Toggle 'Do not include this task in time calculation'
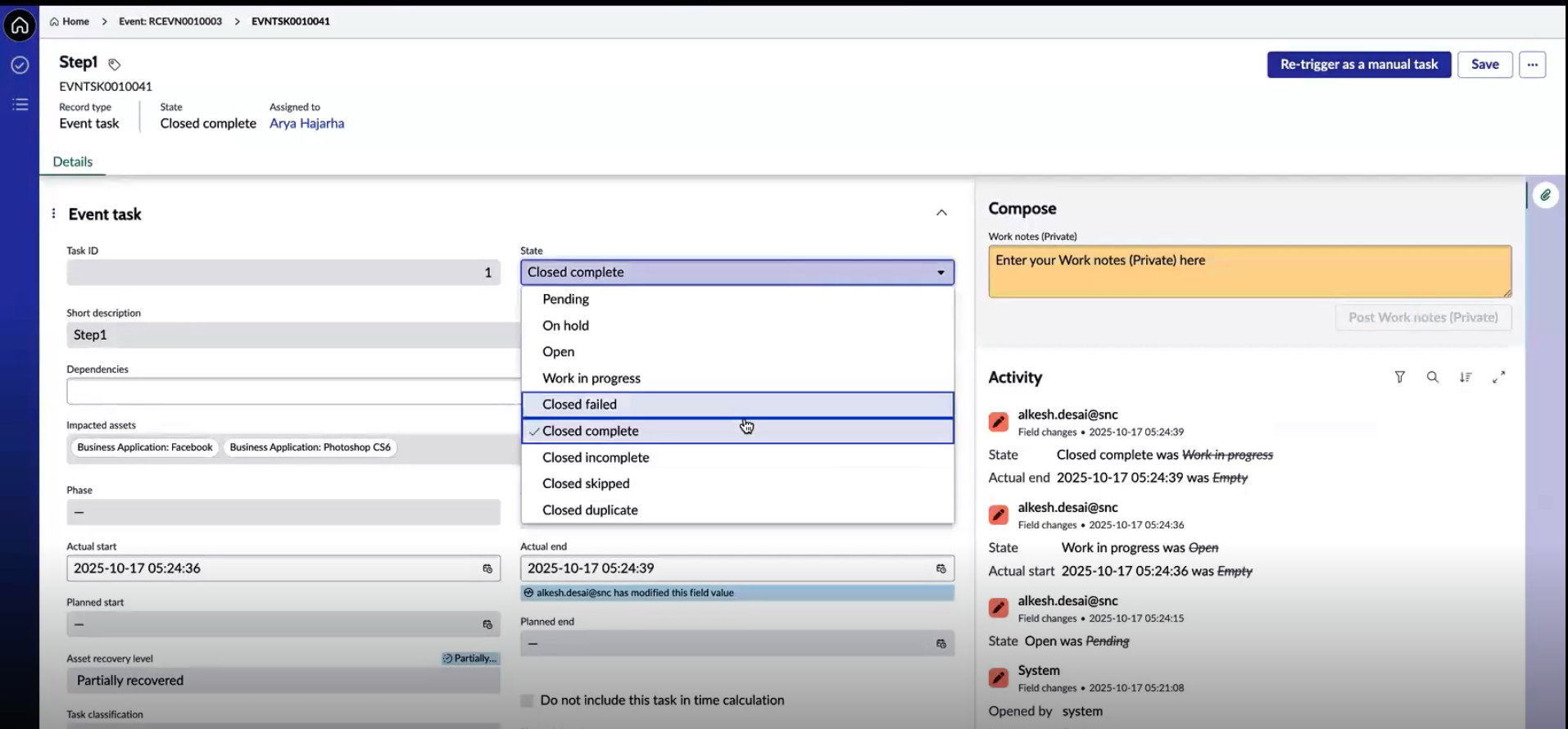 [527, 700]
